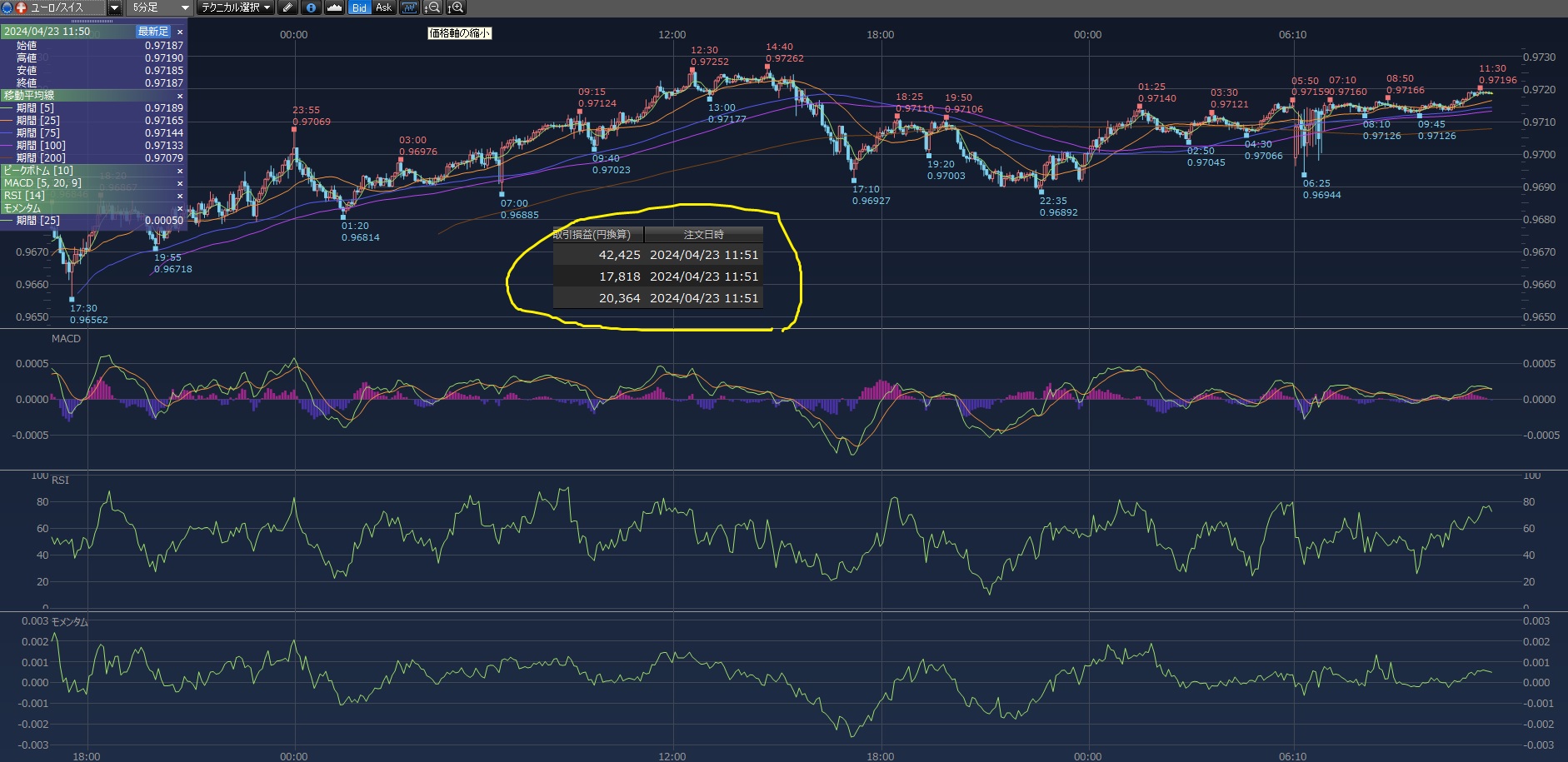Screen dimensions: 1568x762
Task: Remove the RSI [14] indicator
Action: pyautogui.click(x=180, y=196)
